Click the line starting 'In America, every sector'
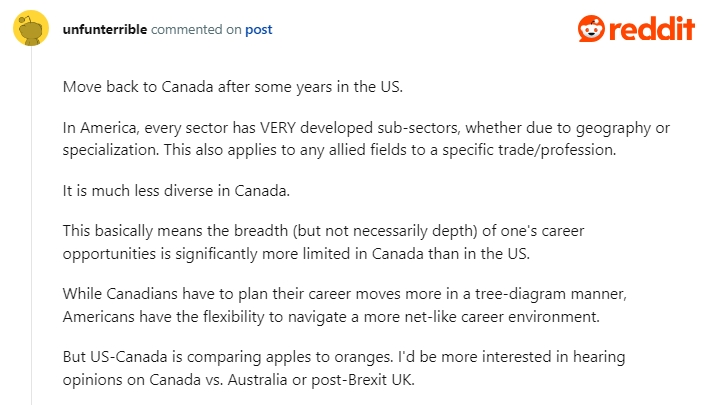This screenshot has height=405, width=705. pyautogui.click(x=366, y=128)
